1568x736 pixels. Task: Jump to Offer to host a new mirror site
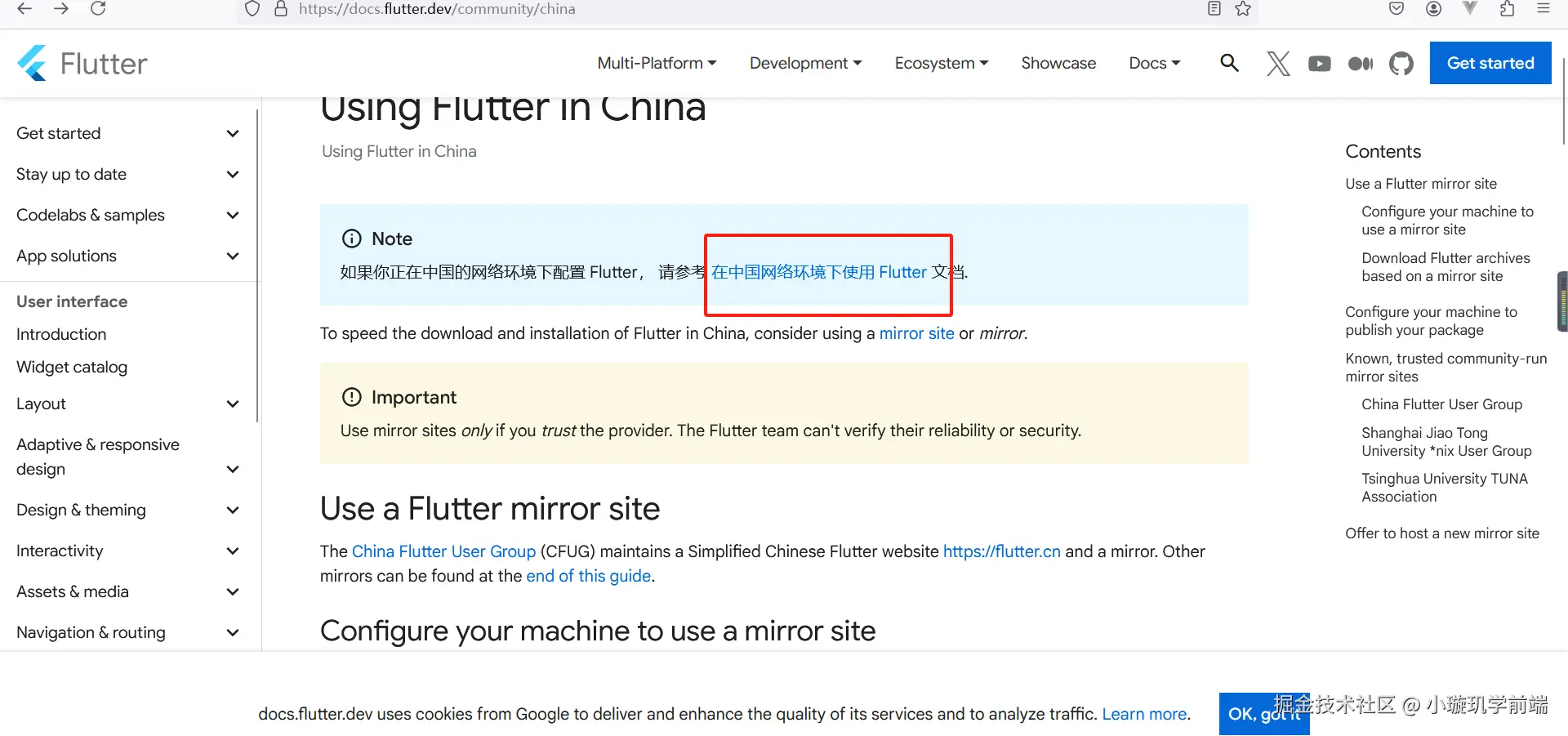(1442, 533)
